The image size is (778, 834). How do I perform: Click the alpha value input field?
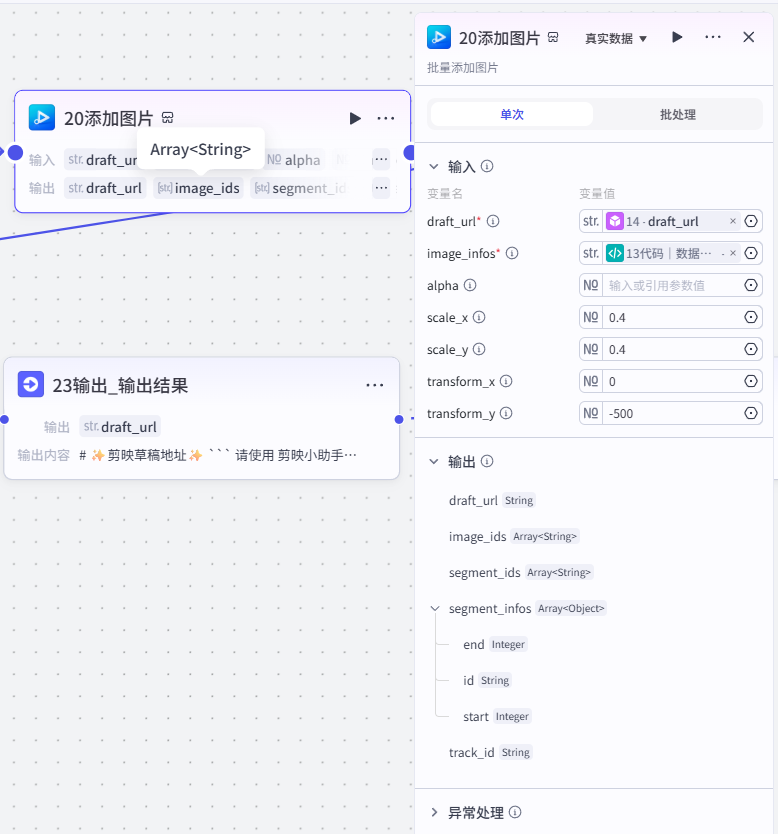[x=672, y=286]
